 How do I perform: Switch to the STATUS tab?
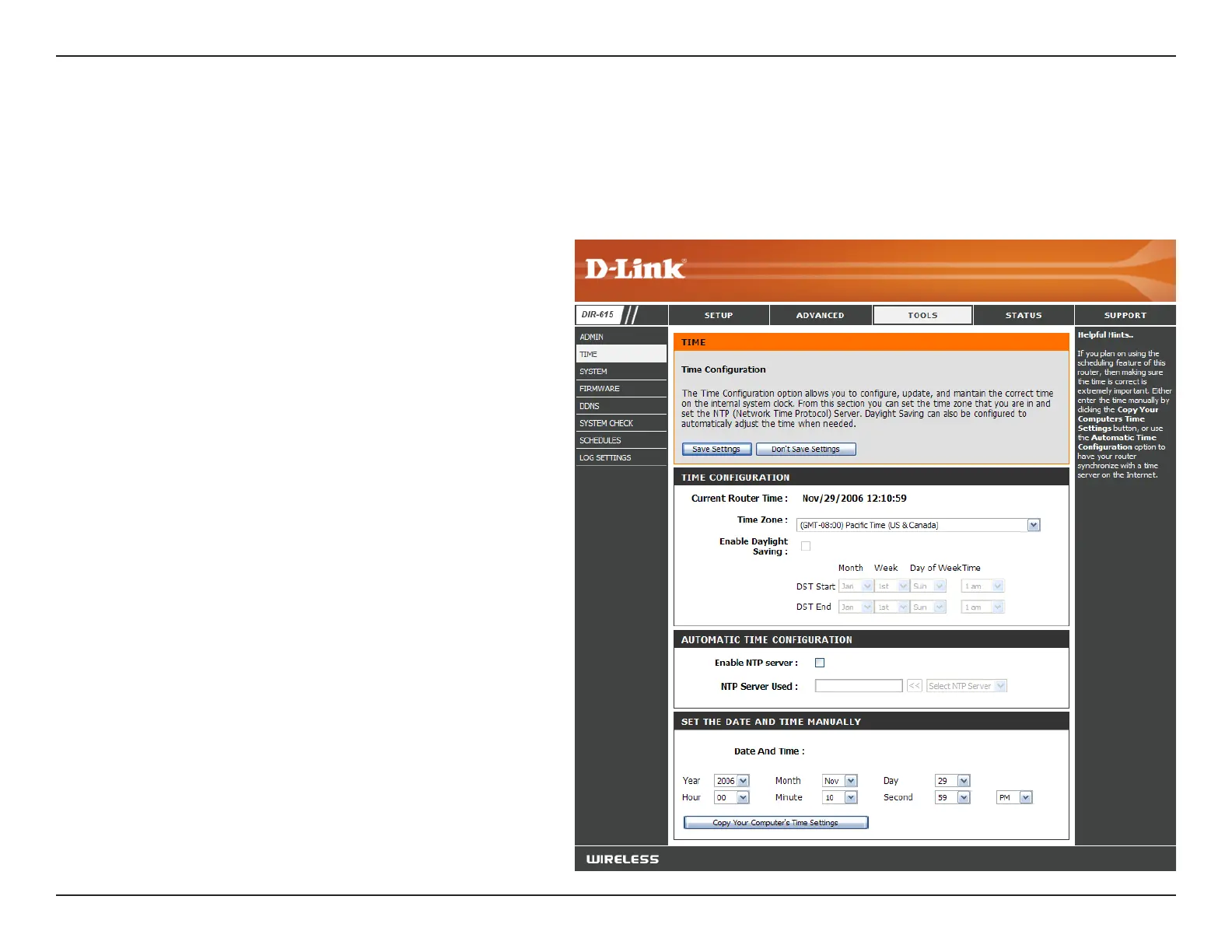[1024, 315]
